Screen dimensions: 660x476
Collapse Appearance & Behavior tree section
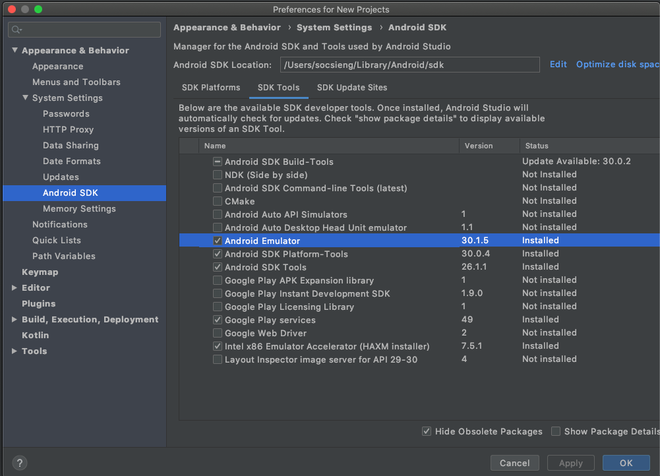(15, 50)
